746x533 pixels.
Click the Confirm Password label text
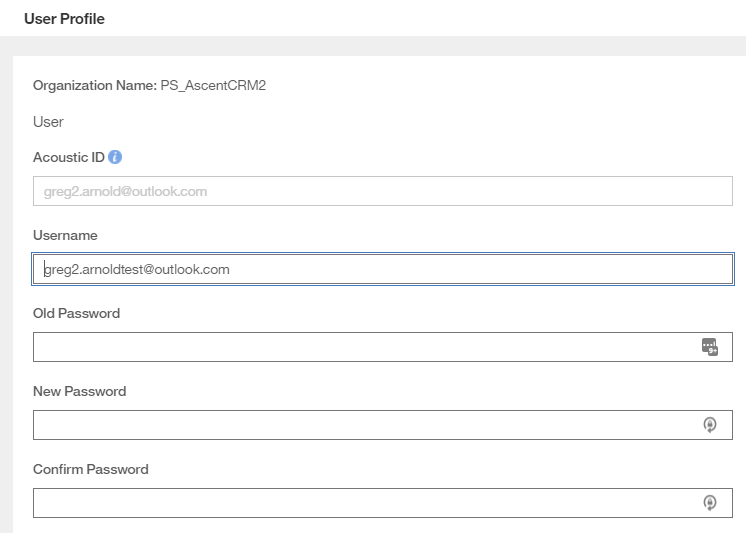90,469
